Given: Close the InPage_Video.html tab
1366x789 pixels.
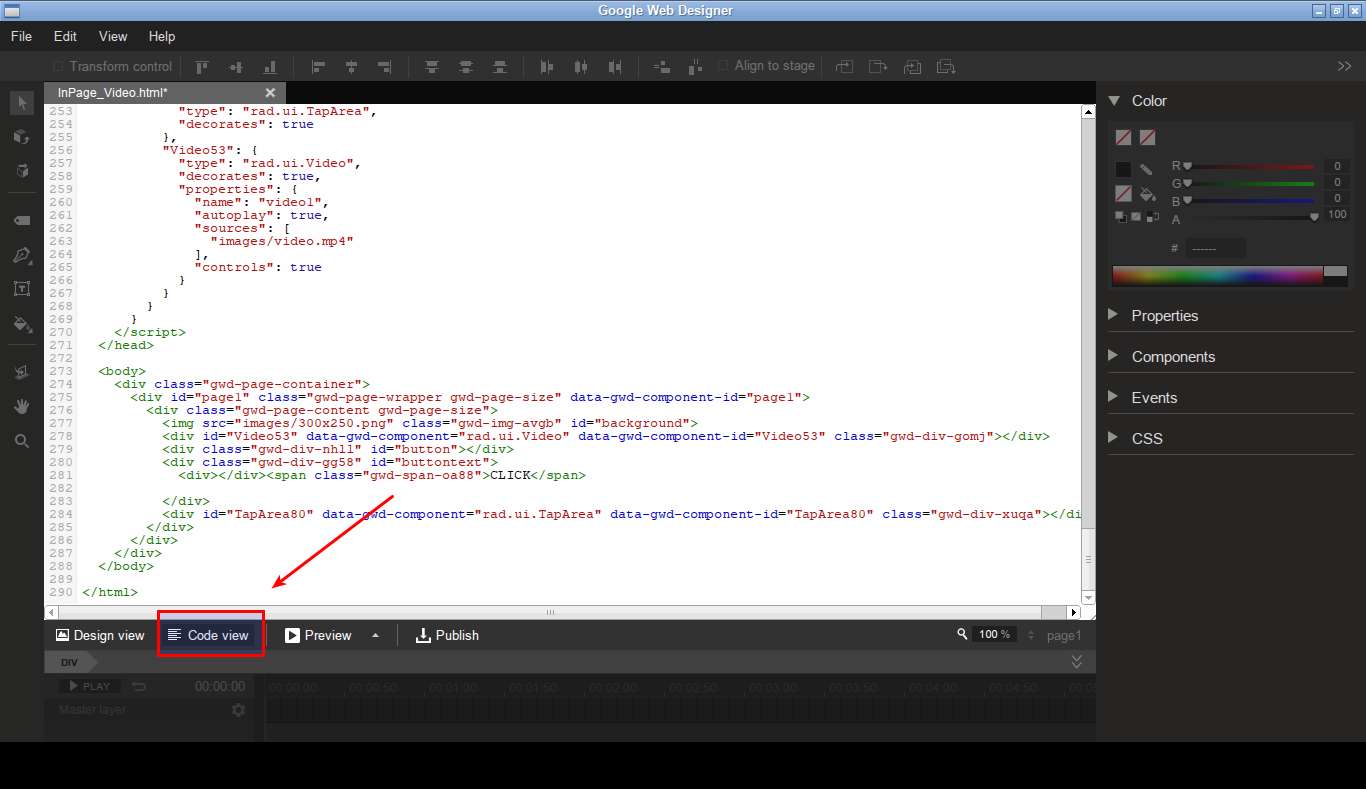Looking at the screenshot, I should (270, 92).
